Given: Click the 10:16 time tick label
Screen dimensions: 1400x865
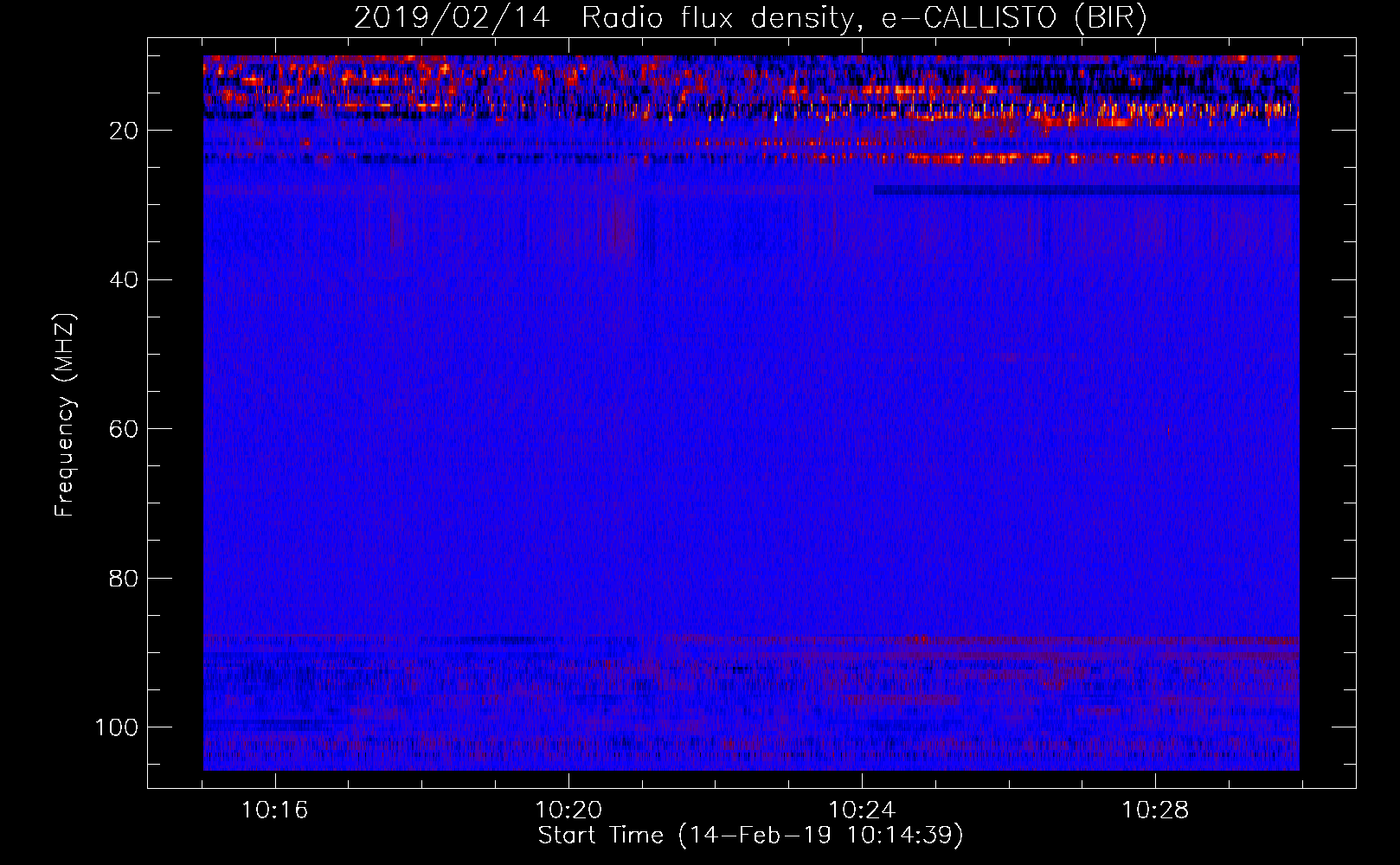Looking at the screenshot, I should coord(274,811).
